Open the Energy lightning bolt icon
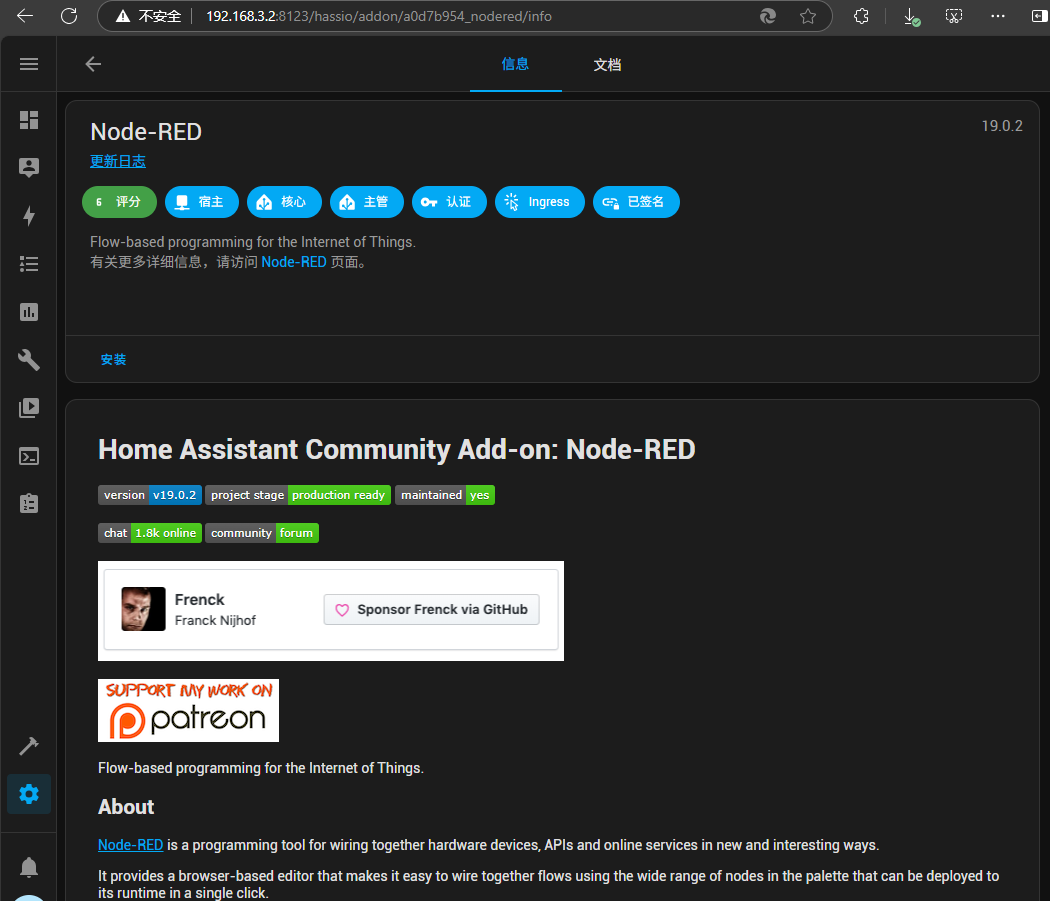Image resolution: width=1050 pixels, height=901 pixels. pyautogui.click(x=29, y=216)
